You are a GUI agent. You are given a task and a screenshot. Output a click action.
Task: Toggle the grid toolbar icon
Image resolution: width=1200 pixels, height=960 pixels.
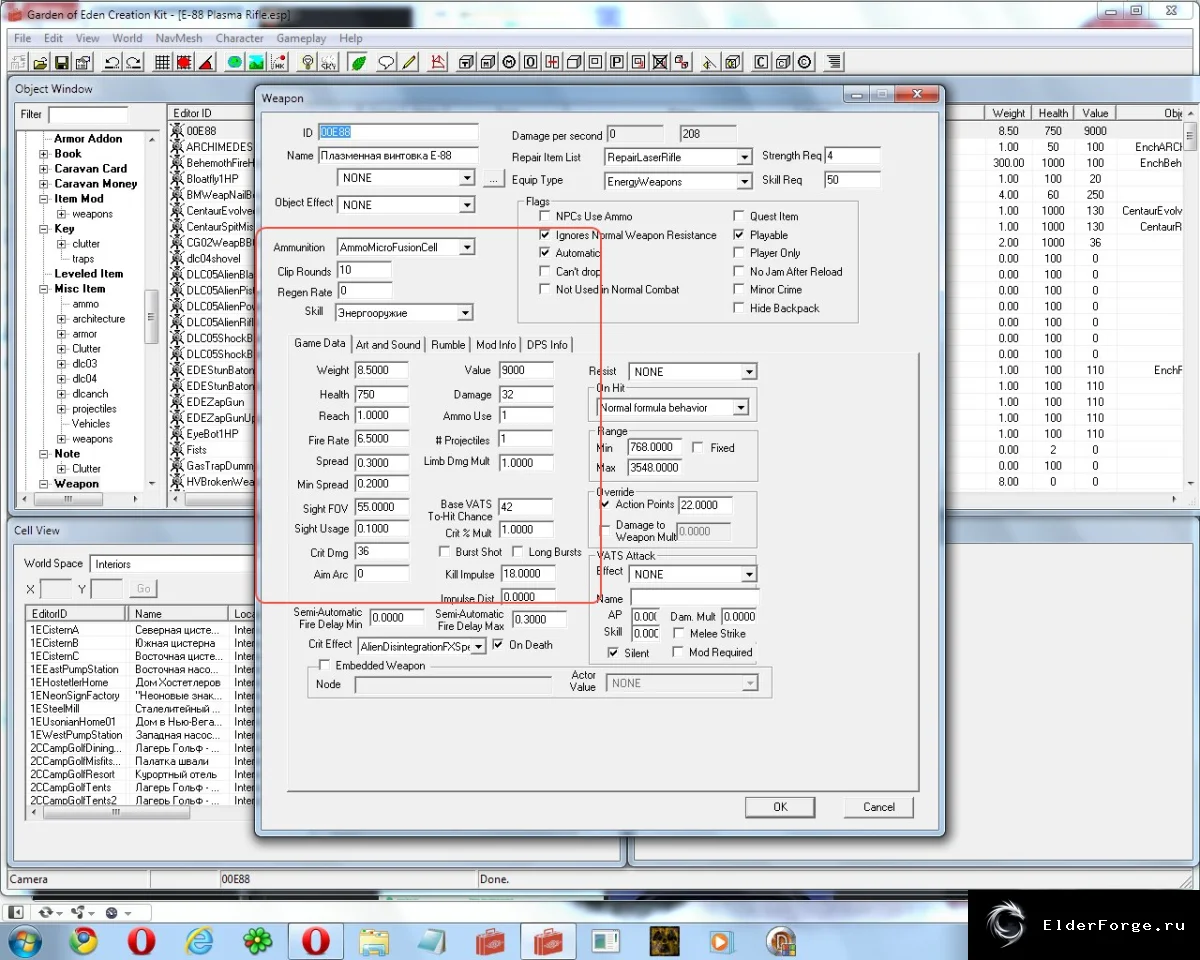pyautogui.click(x=162, y=62)
